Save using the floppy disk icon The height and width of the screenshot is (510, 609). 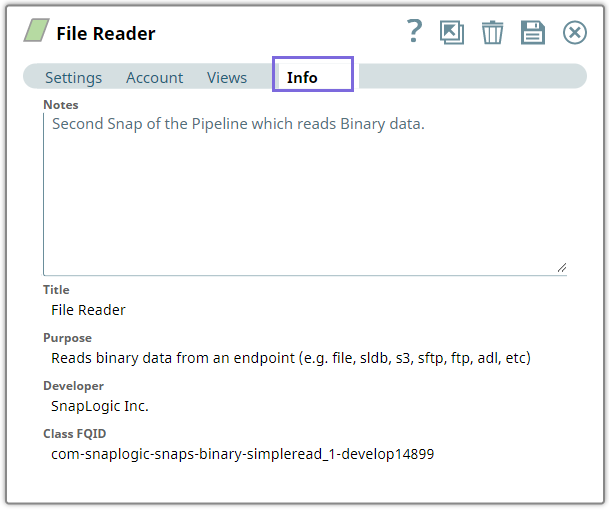[x=533, y=32]
